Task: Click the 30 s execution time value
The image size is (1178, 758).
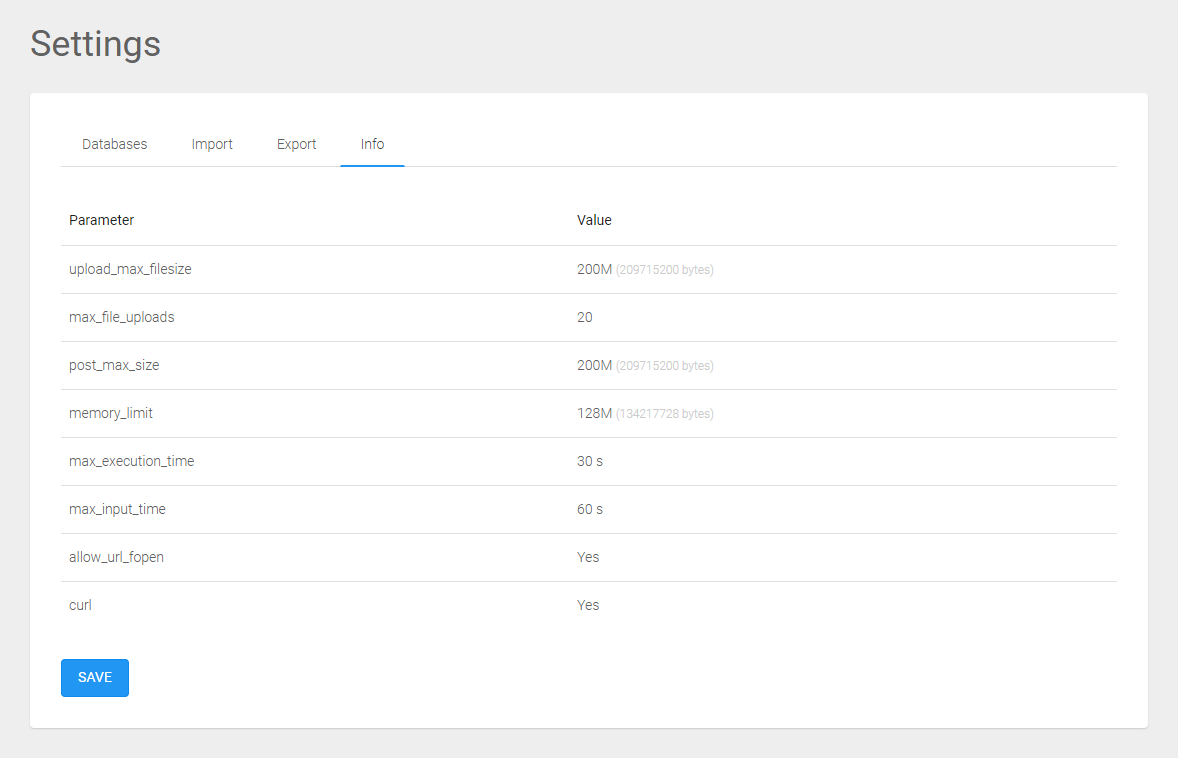Action: tap(590, 461)
